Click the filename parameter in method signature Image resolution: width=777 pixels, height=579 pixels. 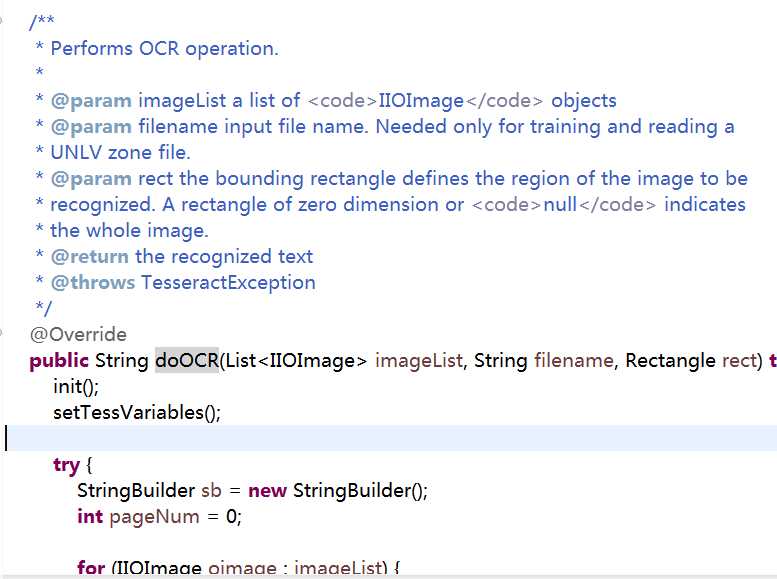[x=573, y=360]
